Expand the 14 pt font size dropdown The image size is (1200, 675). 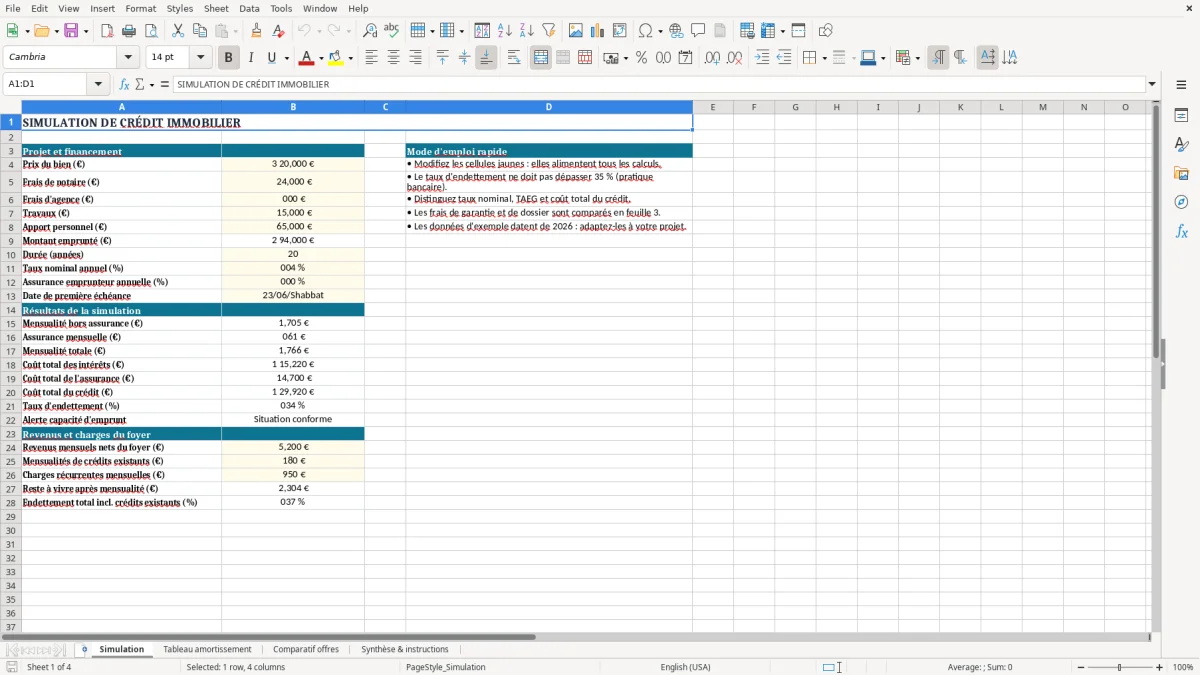pyautogui.click(x=200, y=58)
